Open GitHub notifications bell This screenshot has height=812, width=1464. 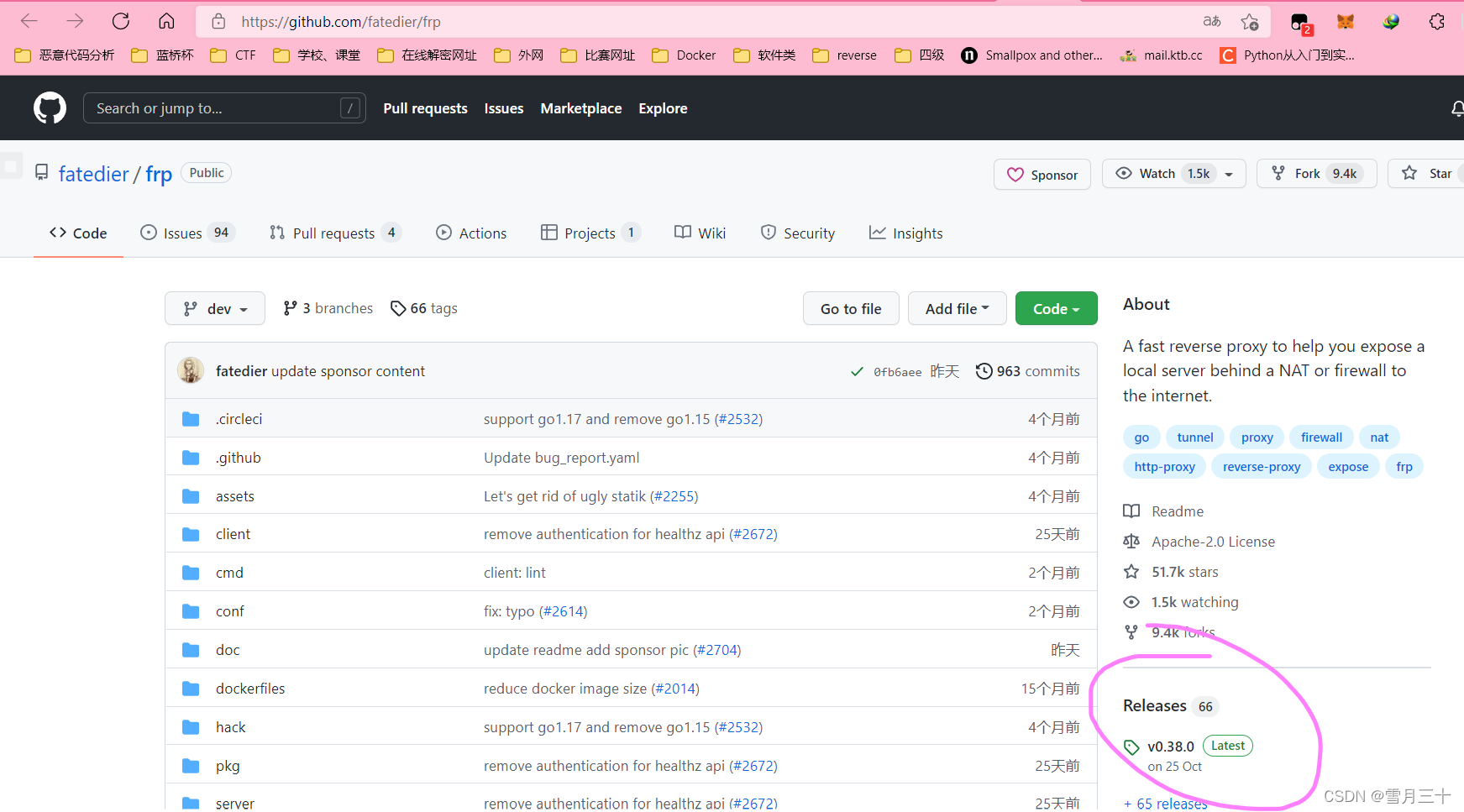click(1457, 108)
